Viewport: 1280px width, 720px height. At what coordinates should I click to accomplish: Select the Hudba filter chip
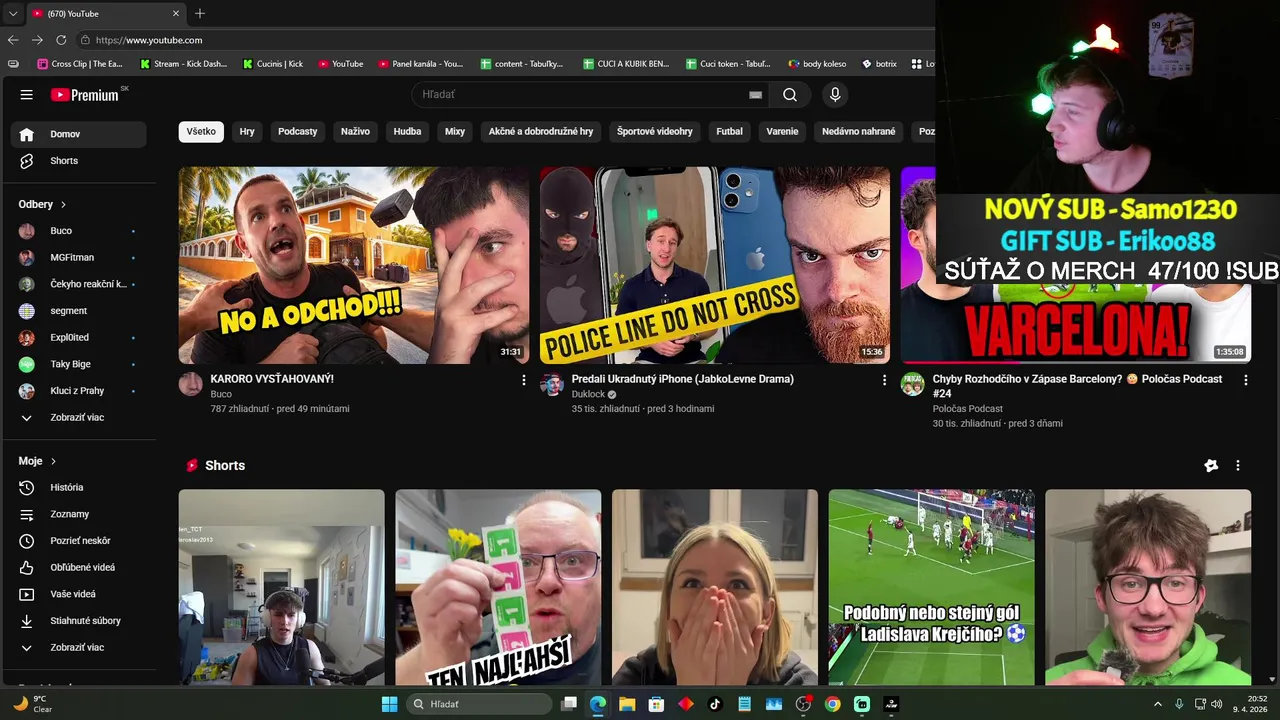tap(407, 132)
